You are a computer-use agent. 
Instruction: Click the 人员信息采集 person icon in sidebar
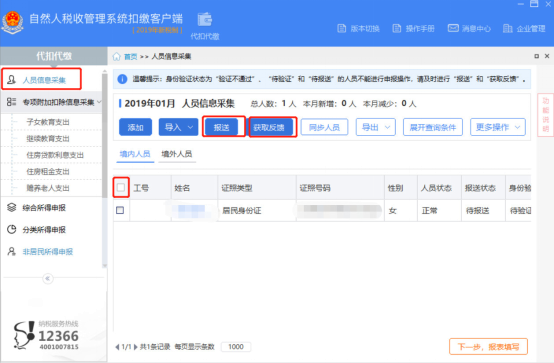pyautogui.click(x=11, y=80)
